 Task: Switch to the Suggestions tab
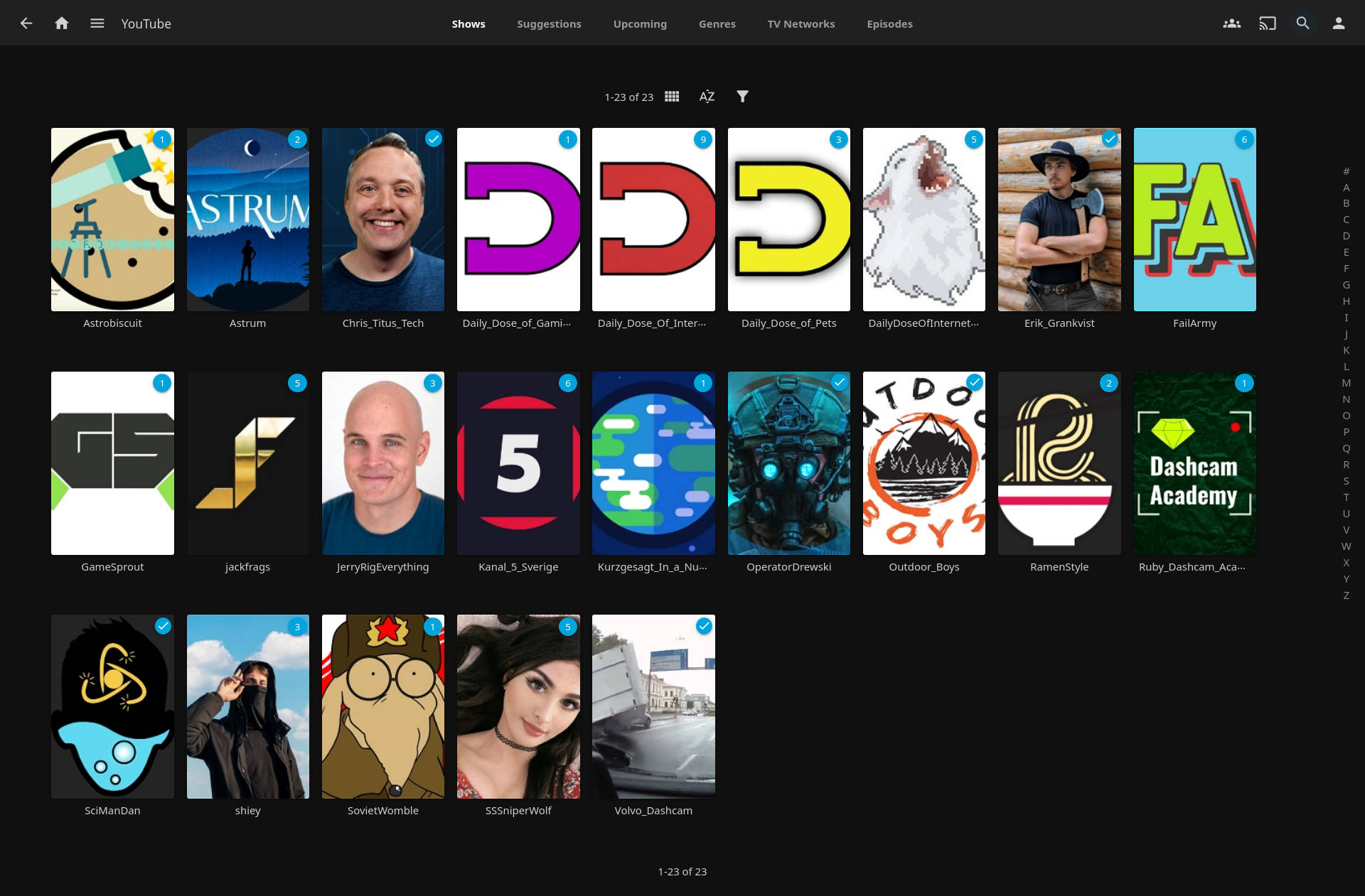pyautogui.click(x=549, y=24)
